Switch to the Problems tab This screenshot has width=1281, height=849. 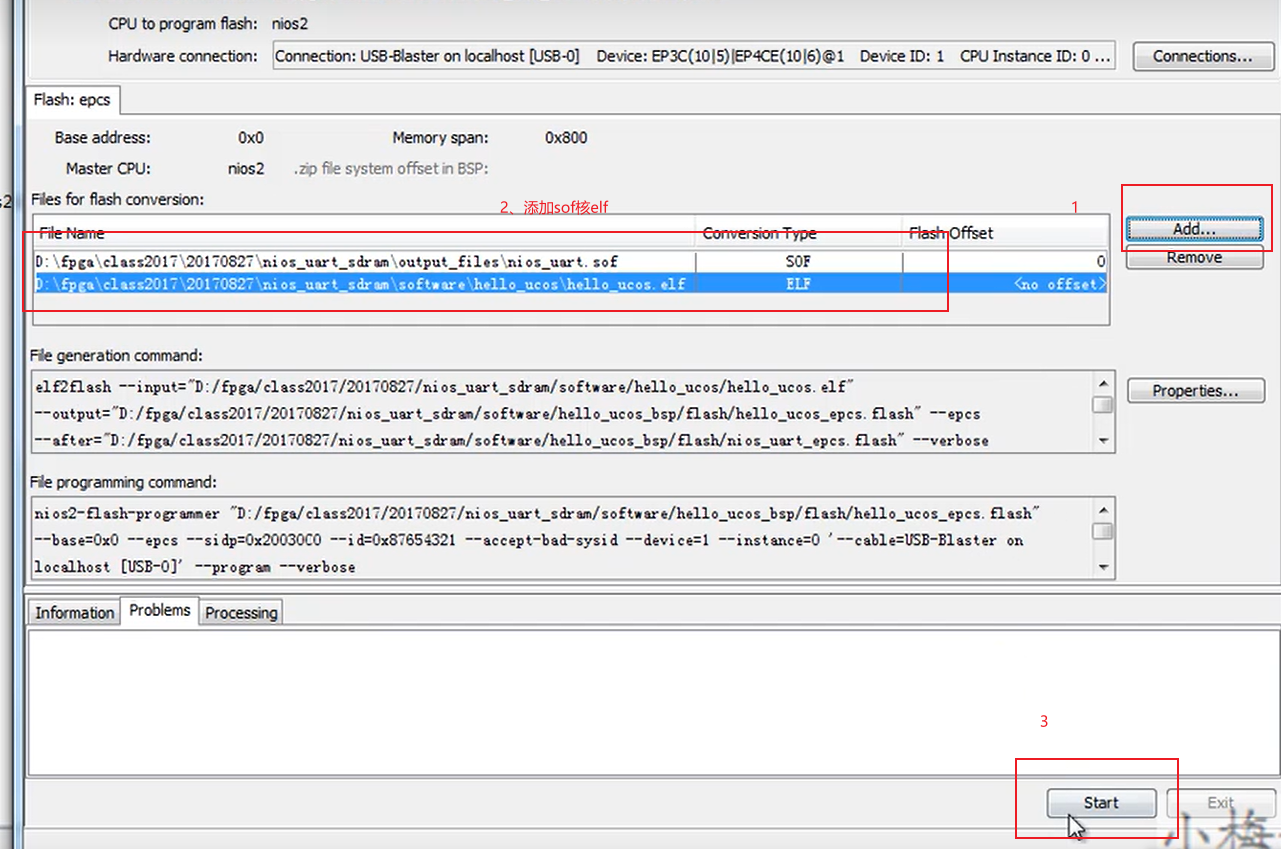coord(160,610)
